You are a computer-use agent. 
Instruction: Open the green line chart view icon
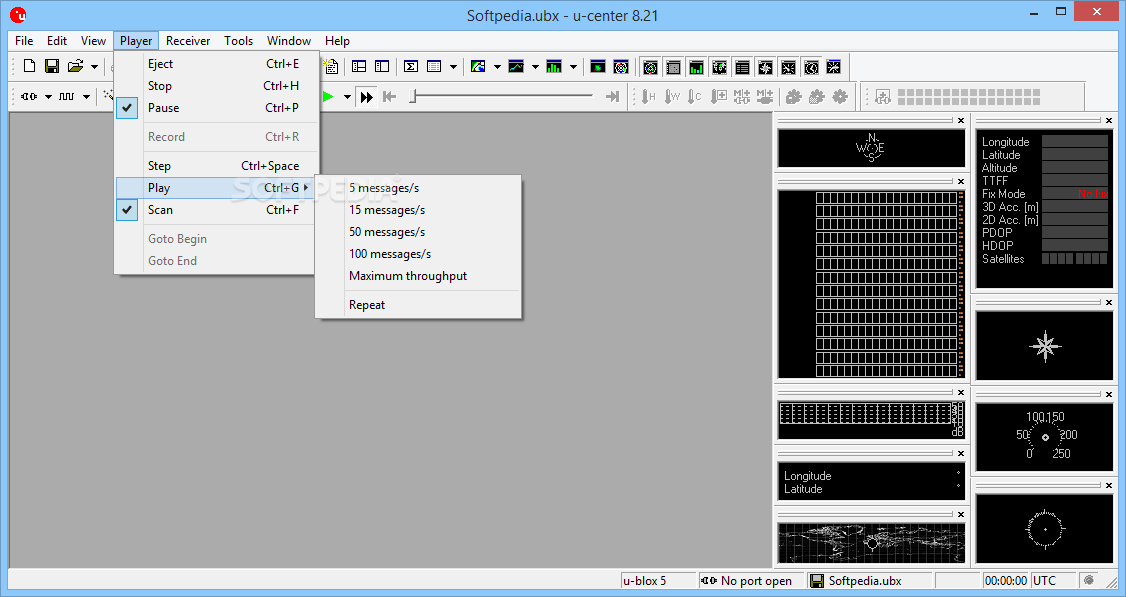tap(516, 67)
